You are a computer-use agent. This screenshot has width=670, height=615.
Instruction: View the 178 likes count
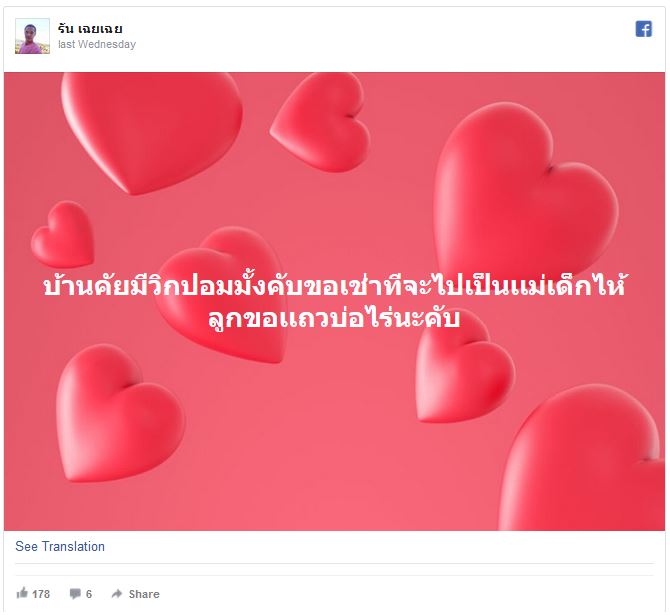tap(41, 594)
